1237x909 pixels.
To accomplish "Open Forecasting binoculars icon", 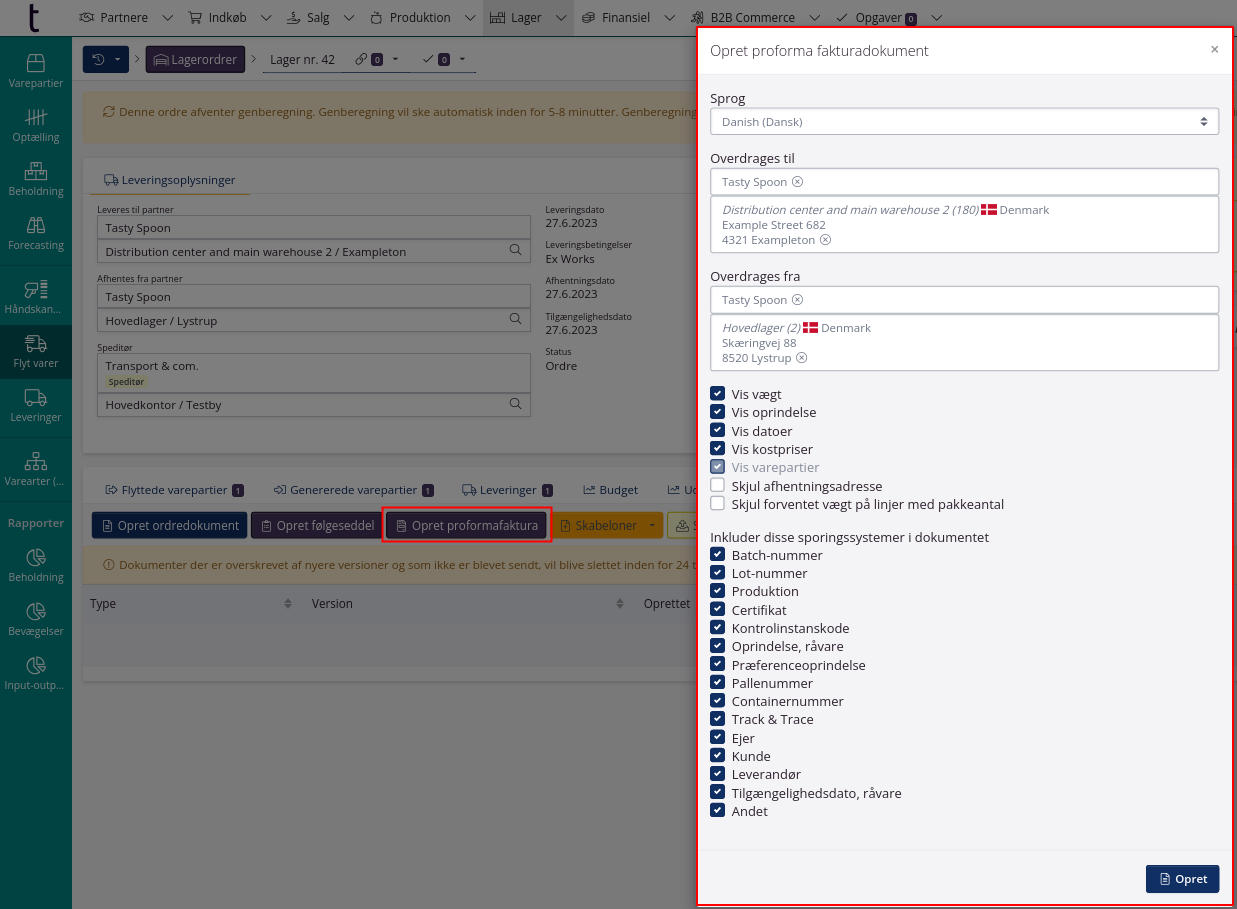I will point(36,232).
